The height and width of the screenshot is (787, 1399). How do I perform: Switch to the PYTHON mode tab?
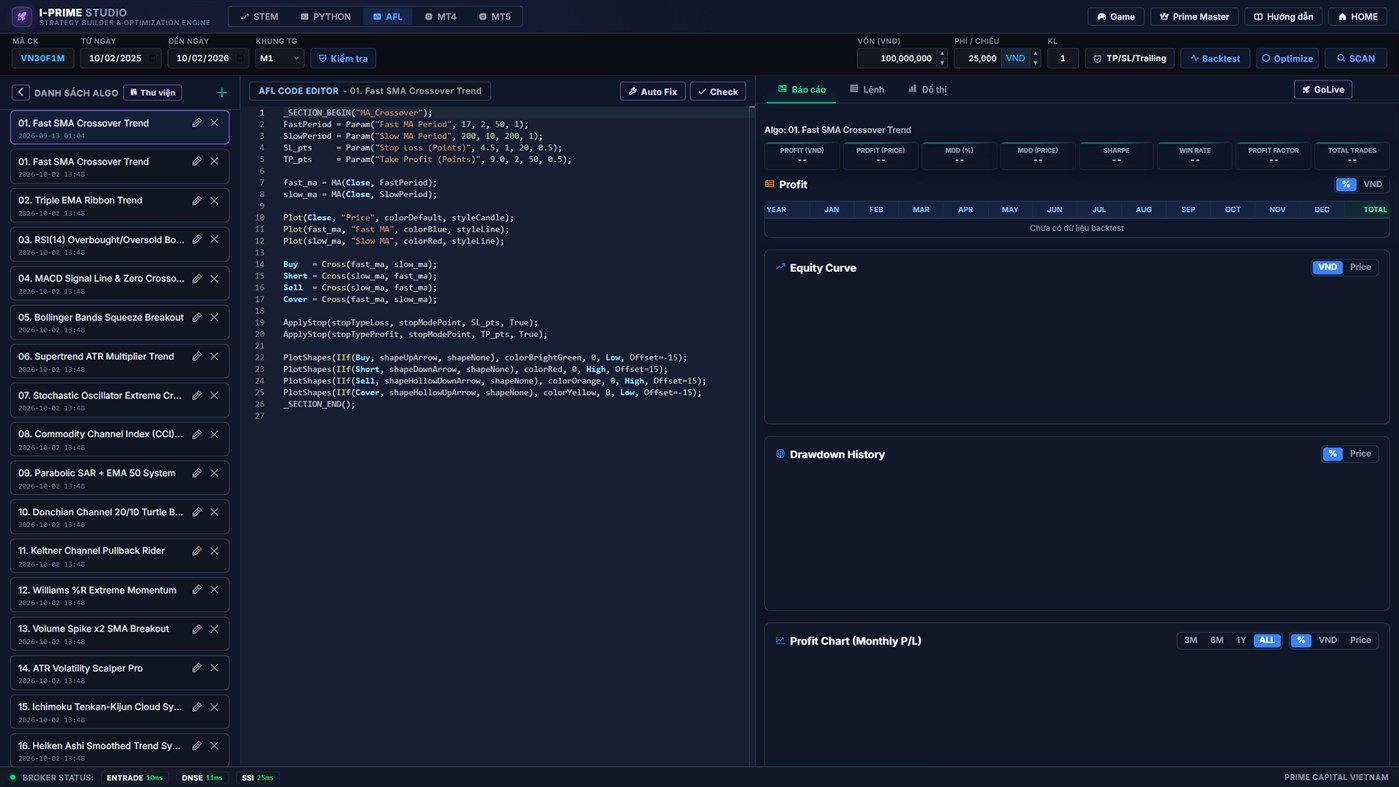325,16
